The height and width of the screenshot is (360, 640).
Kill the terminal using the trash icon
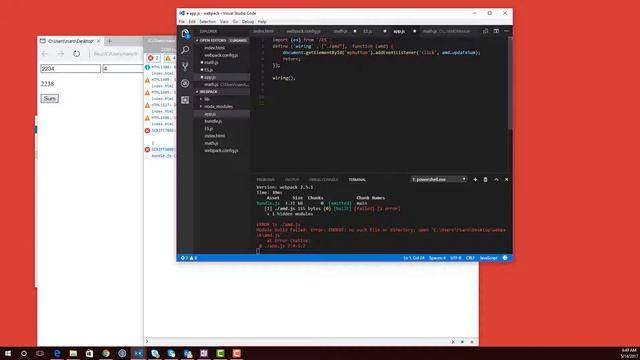point(485,180)
